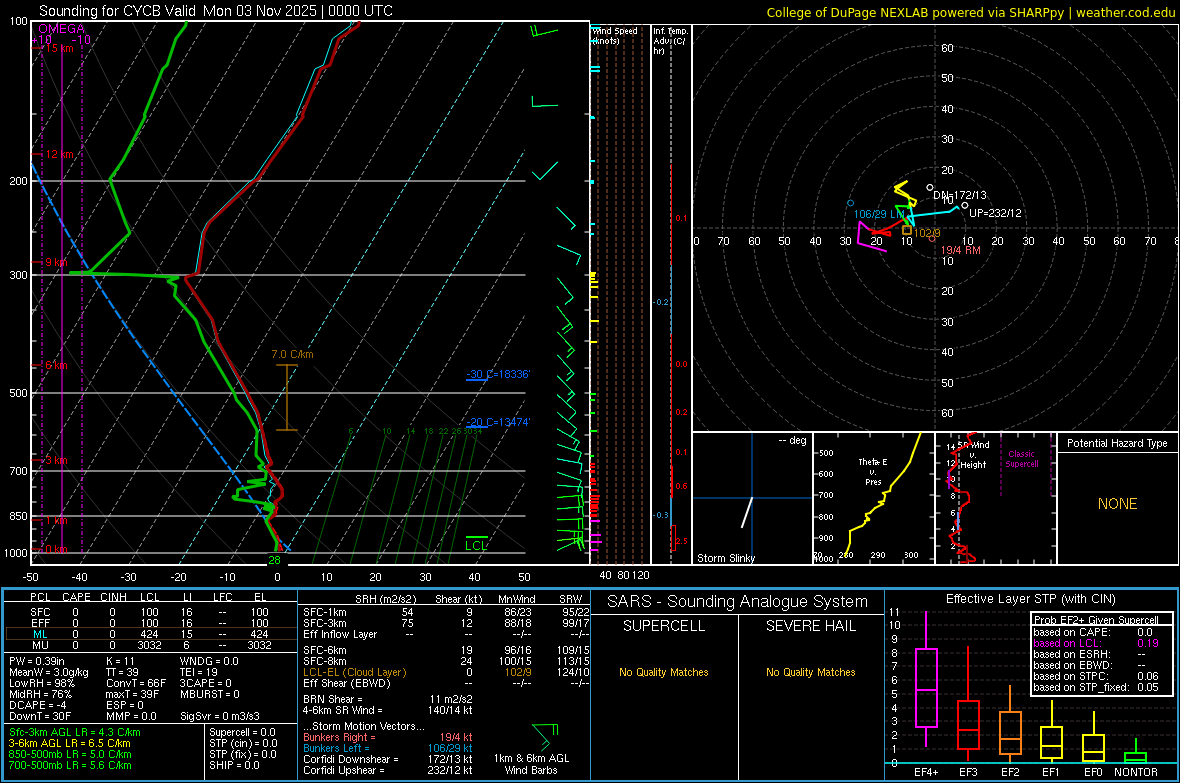This screenshot has height=783, width=1180.
Task: Click the 19/4 RM hodograph label
Action: click(x=960, y=250)
